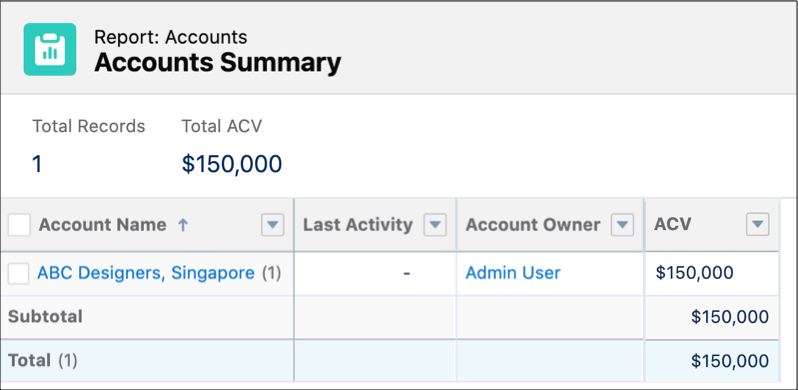Image resolution: width=798 pixels, height=390 pixels.
Task: Sort by the Account Name column header
Action: point(102,225)
